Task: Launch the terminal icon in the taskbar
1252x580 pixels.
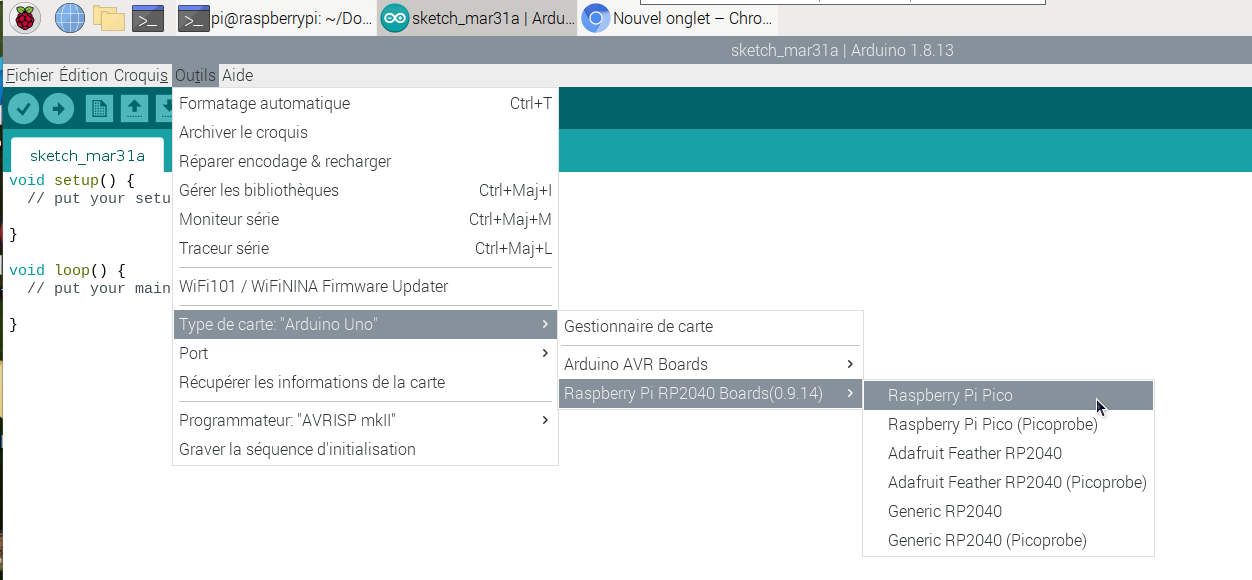Action: (148, 18)
